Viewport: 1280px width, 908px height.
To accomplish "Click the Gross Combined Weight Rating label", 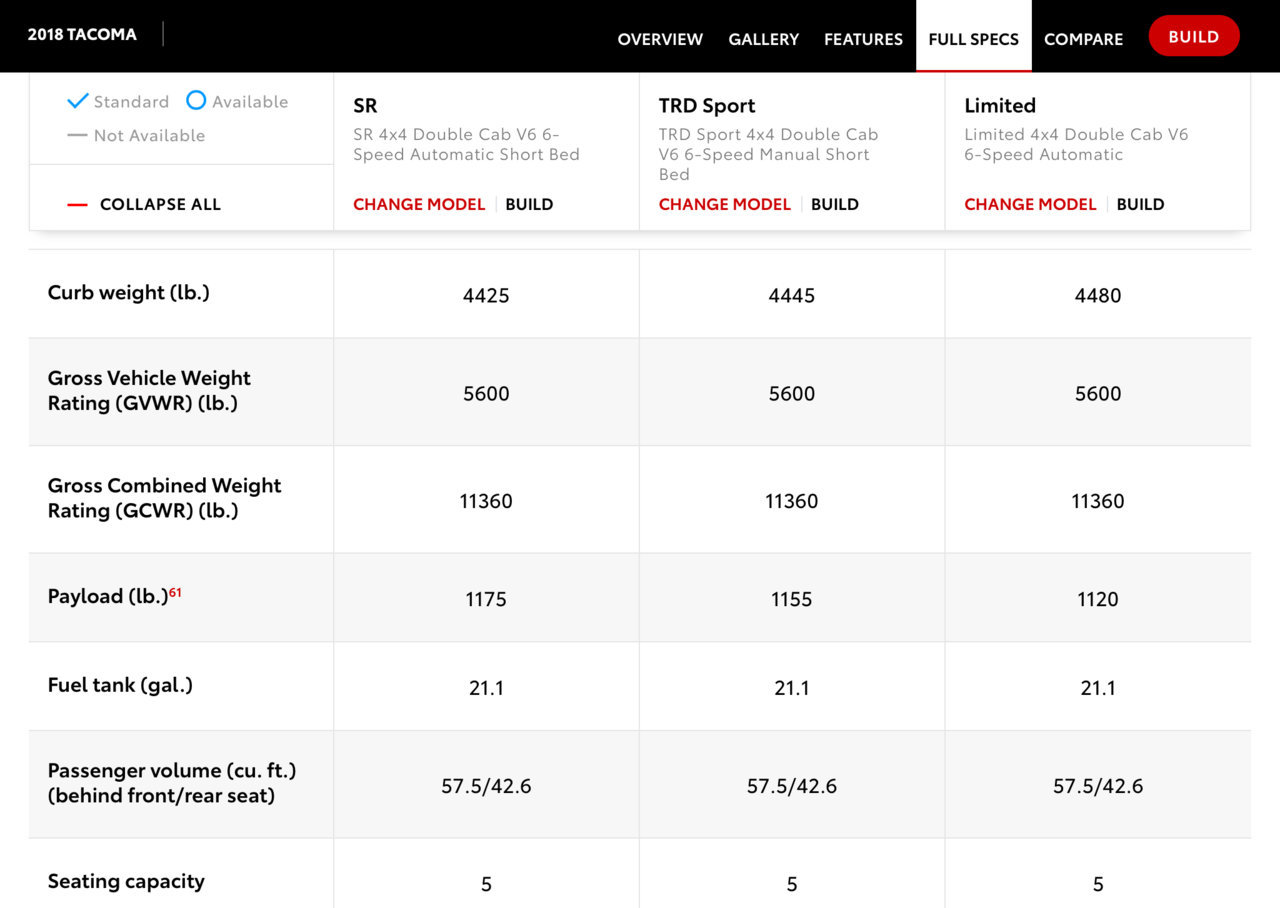I will point(164,498).
